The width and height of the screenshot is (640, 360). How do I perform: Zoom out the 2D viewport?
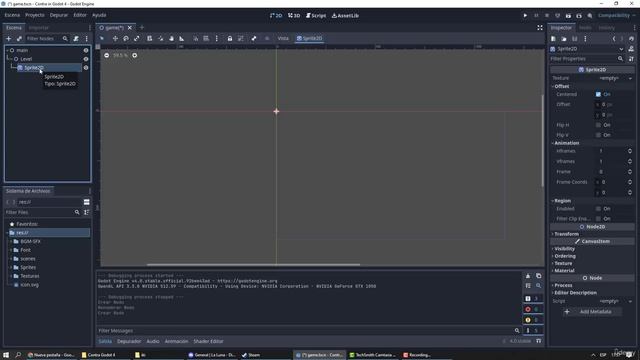pos(107,55)
